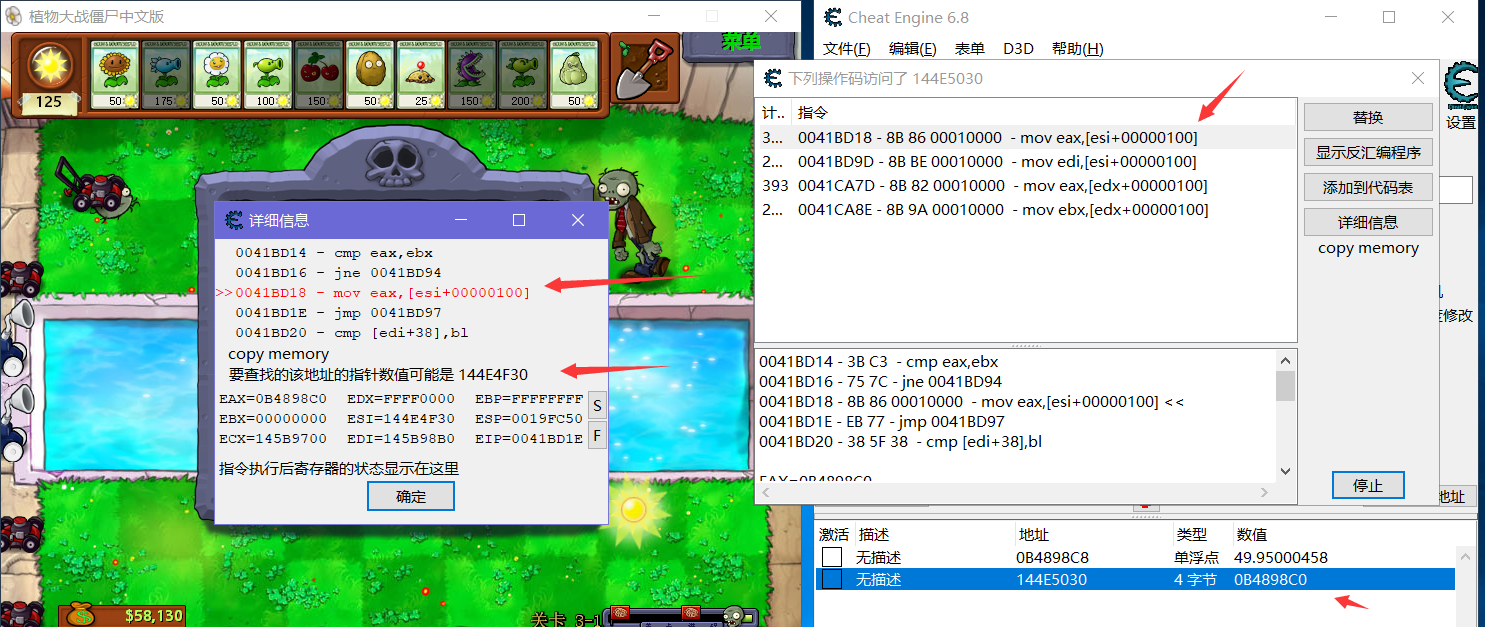Image resolution: width=1485 pixels, height=627 pixels.
Task: Click 添加到代码表 button
Action: [x=1368, y=187]
